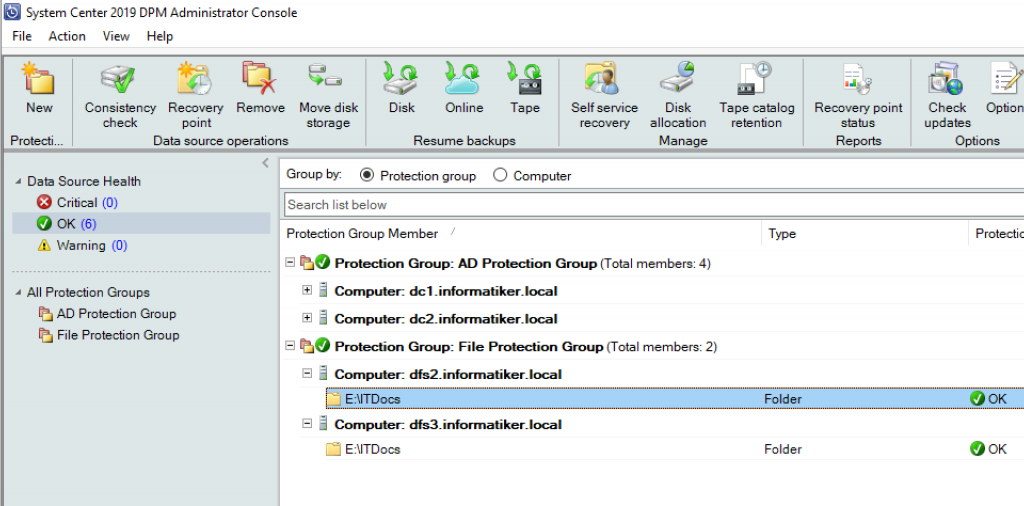The height and width of the screenshot is (506, 1024).
Task: Click OK status in dfs3 ITDocs row
Action: [988, 449]
